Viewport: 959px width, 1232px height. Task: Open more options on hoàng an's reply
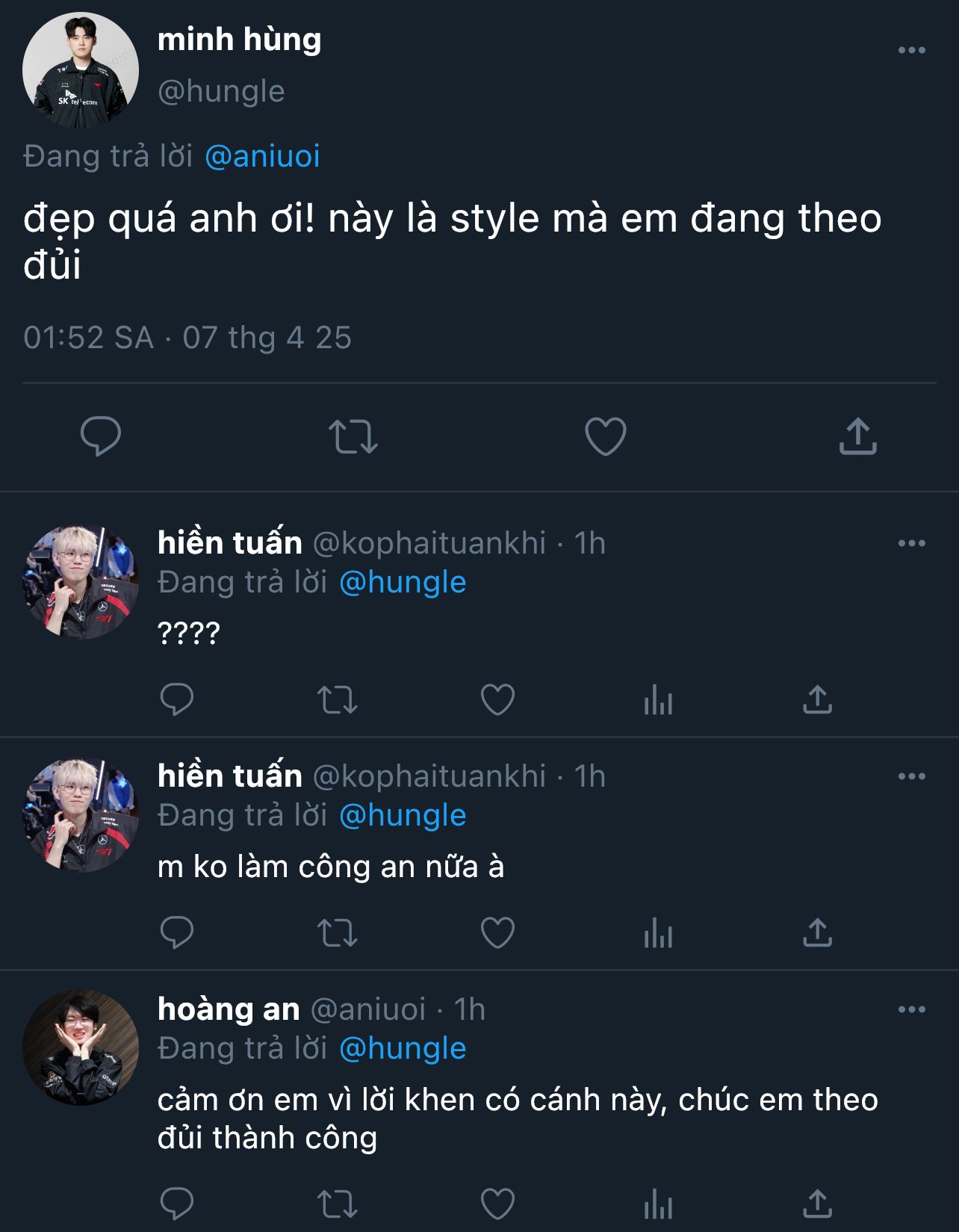(x=911, y=1009)
